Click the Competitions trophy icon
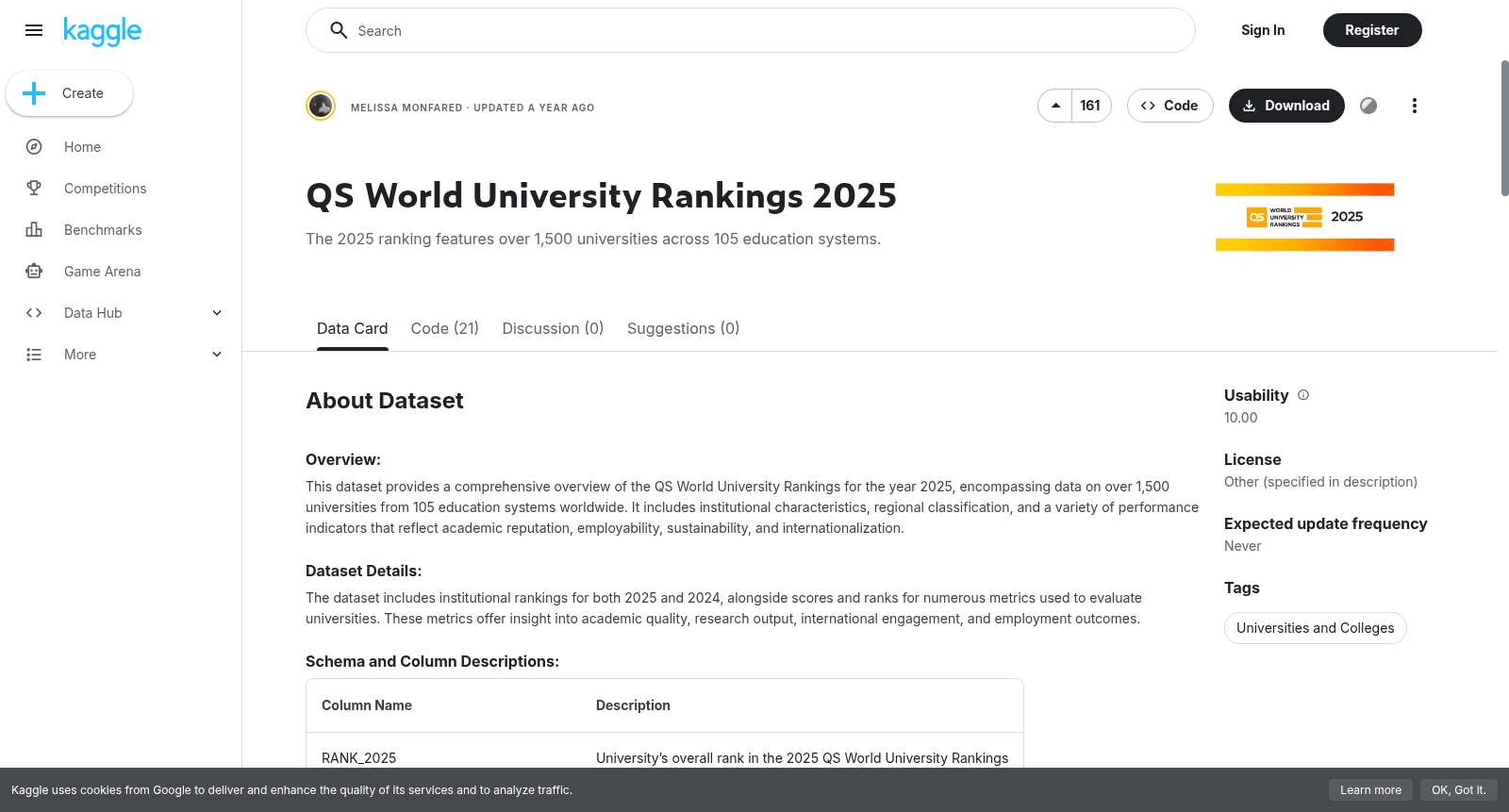This screenshot has height=812, width=1509. click(x=34, y=189)
